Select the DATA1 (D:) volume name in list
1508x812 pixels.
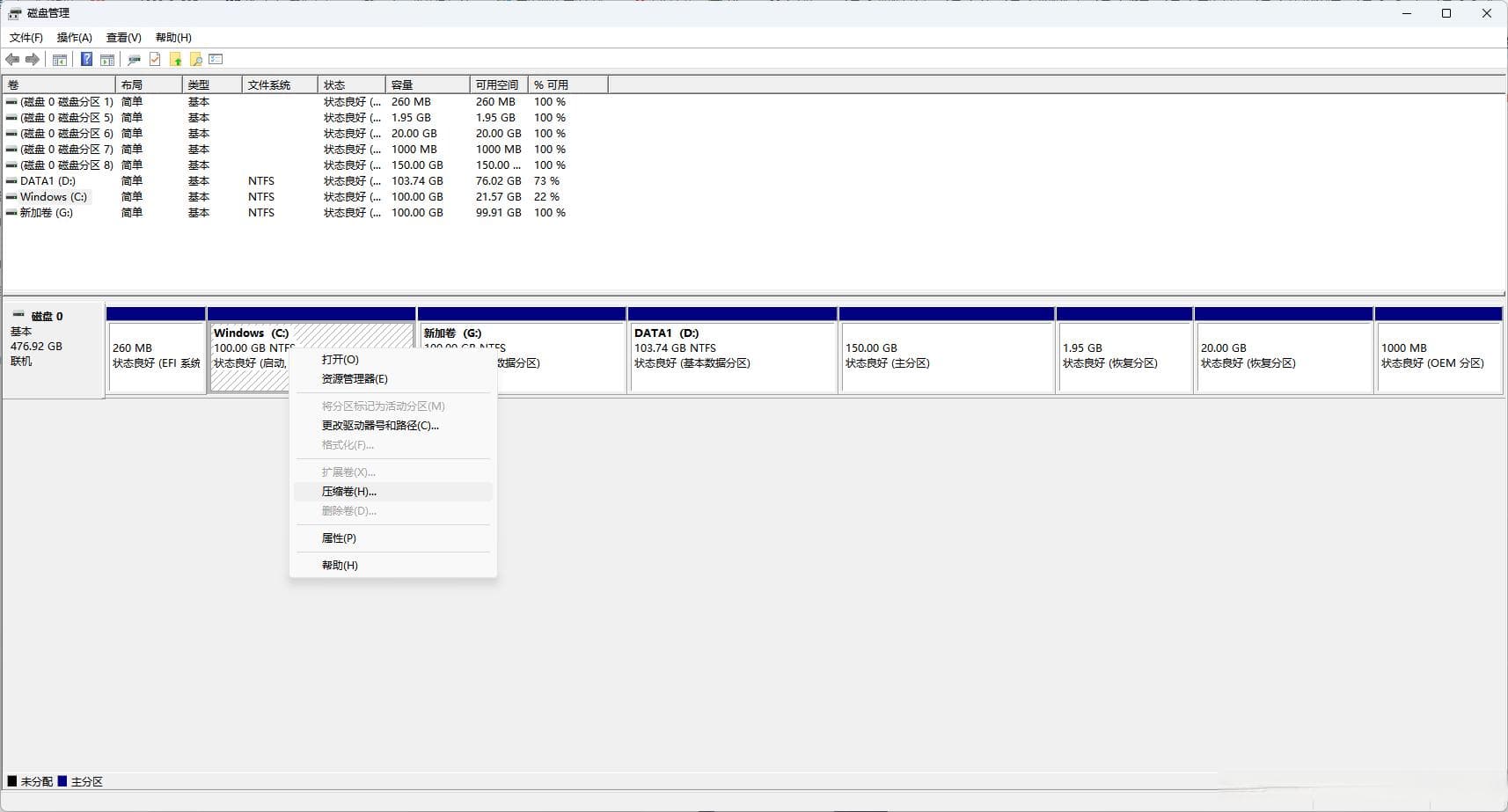[x=48, y=181]
